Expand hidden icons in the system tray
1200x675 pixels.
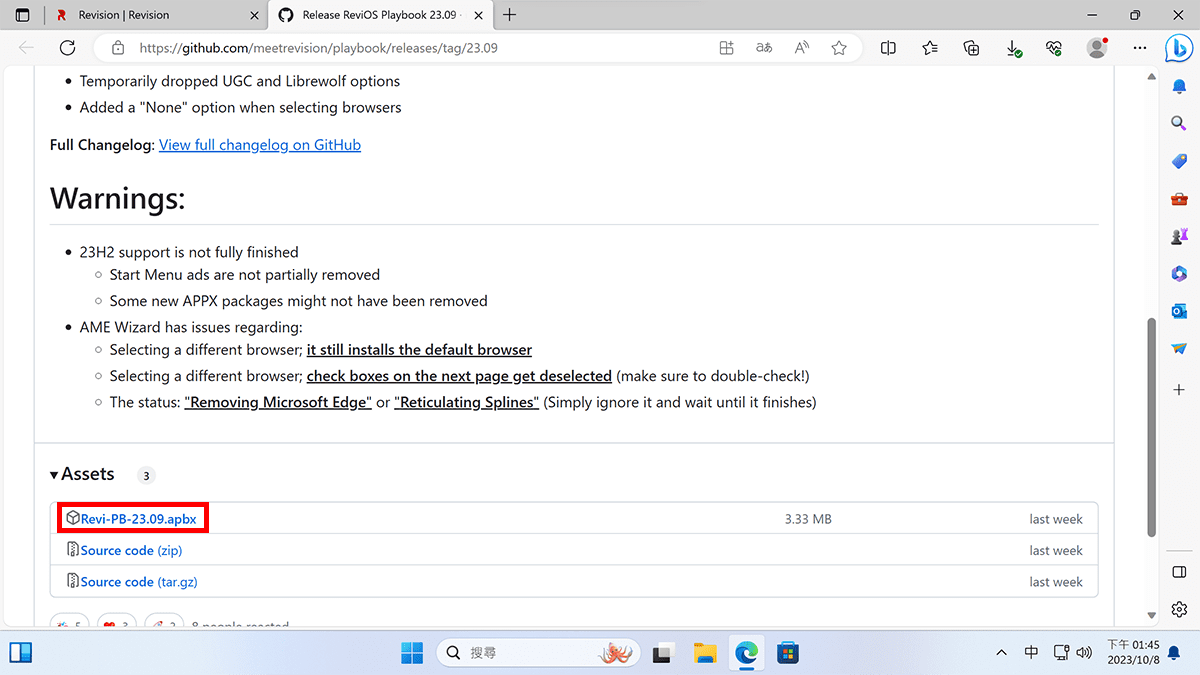pos(1001,652)
